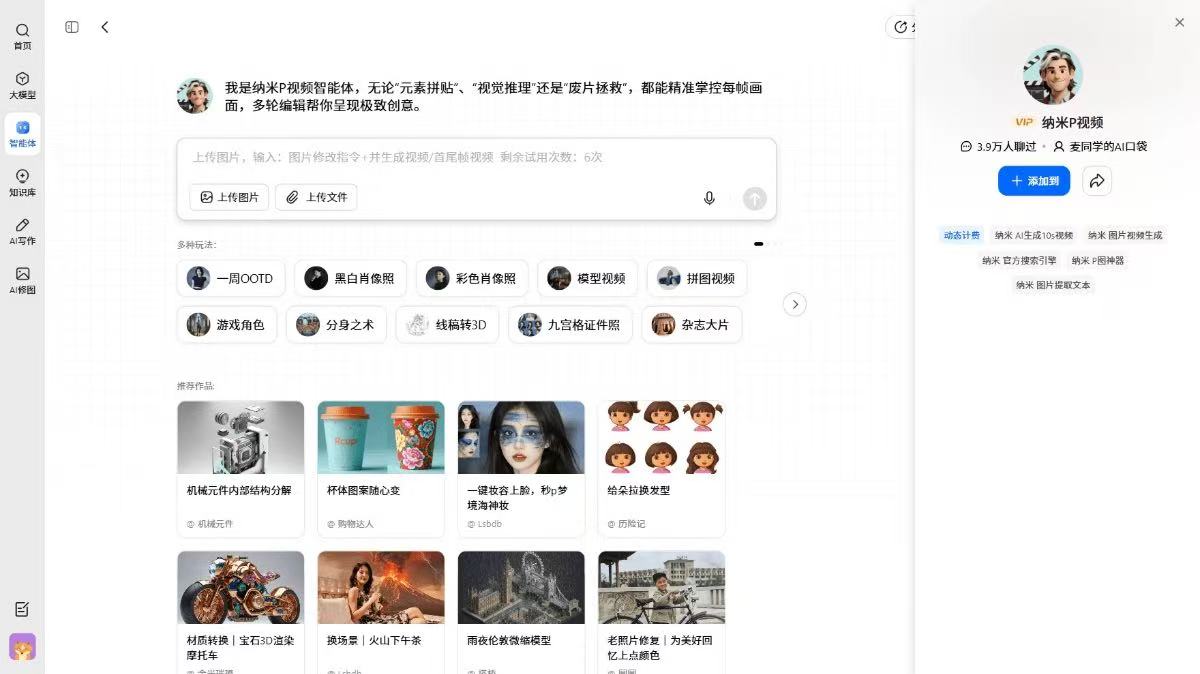This screenshot has width=1200, height=674.
Task: Expand more presets with right chevron
Action: [794, 304]
